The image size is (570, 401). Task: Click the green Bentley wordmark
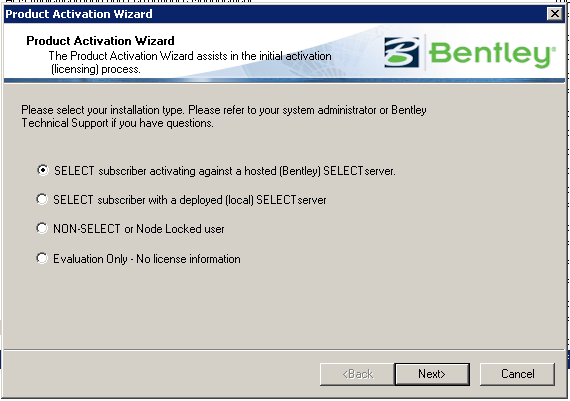click(493, 54)
